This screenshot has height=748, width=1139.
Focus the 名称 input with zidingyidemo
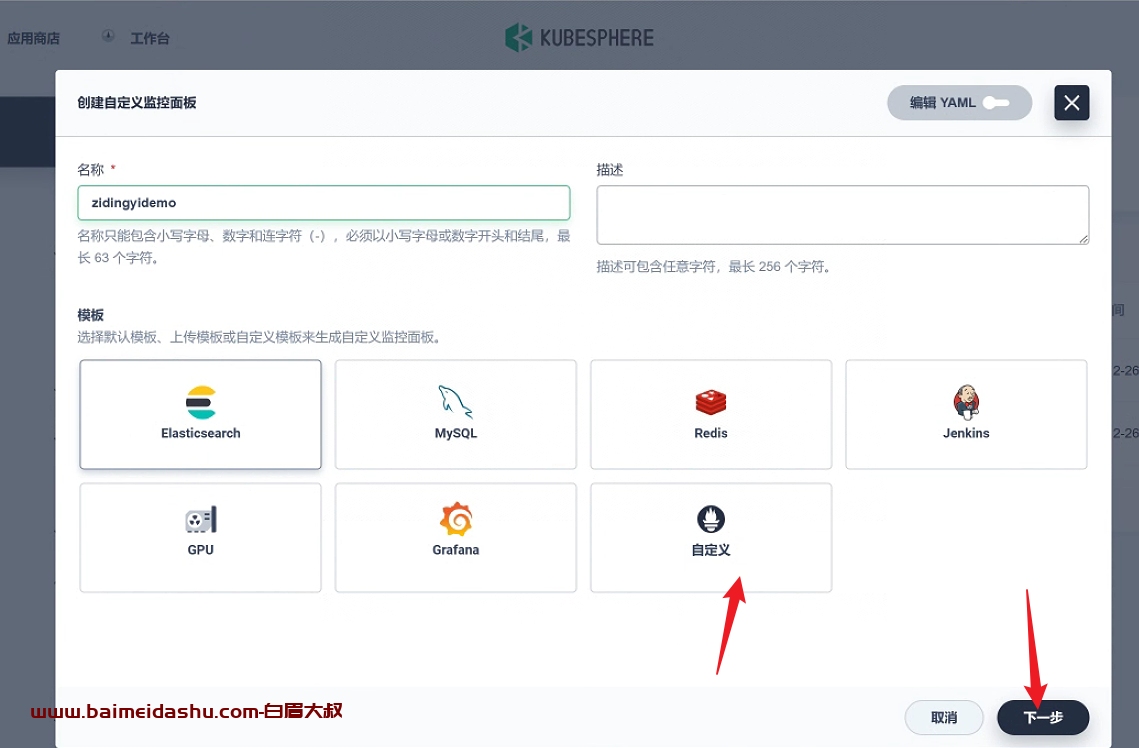323,203
